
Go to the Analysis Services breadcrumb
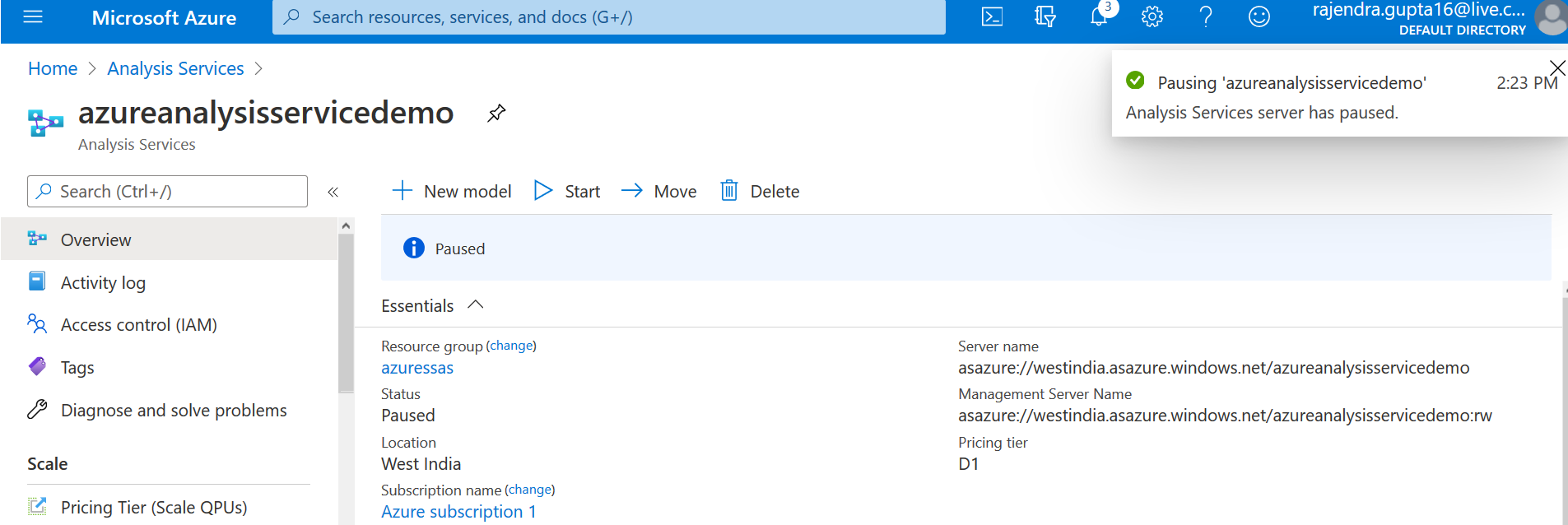(175, 68)
